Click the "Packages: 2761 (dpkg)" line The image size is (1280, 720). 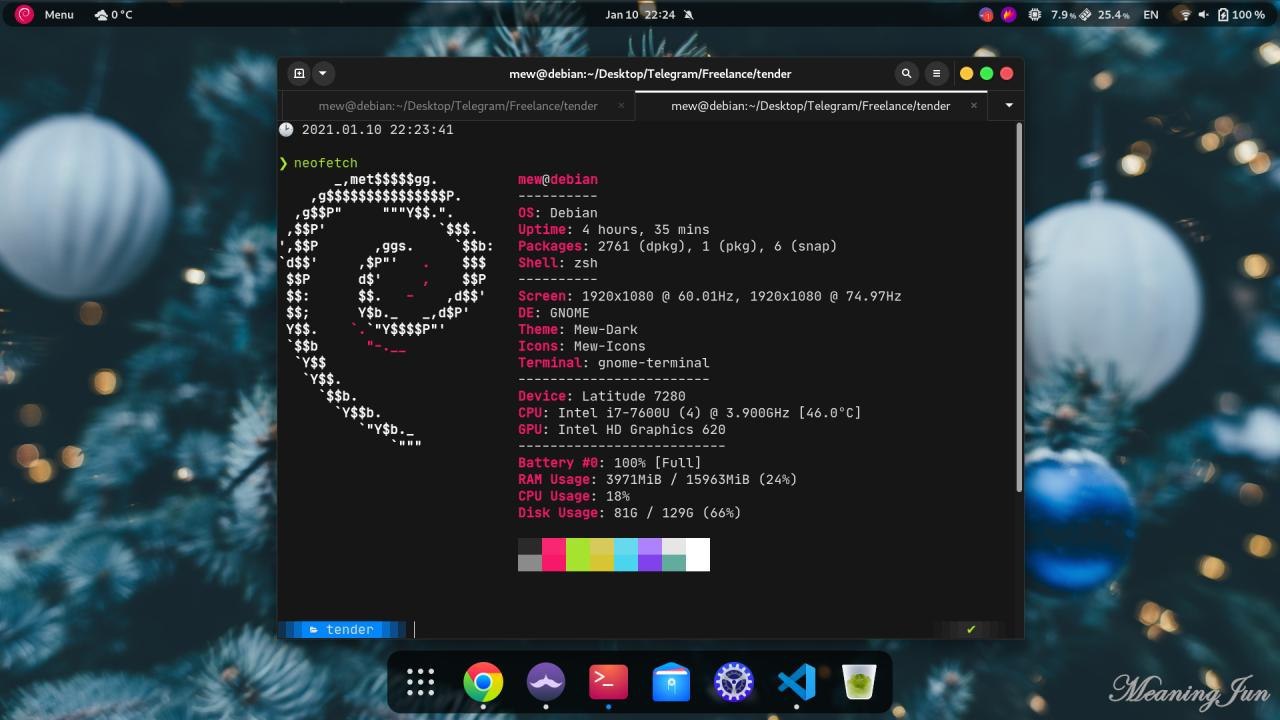click(678, 246)
